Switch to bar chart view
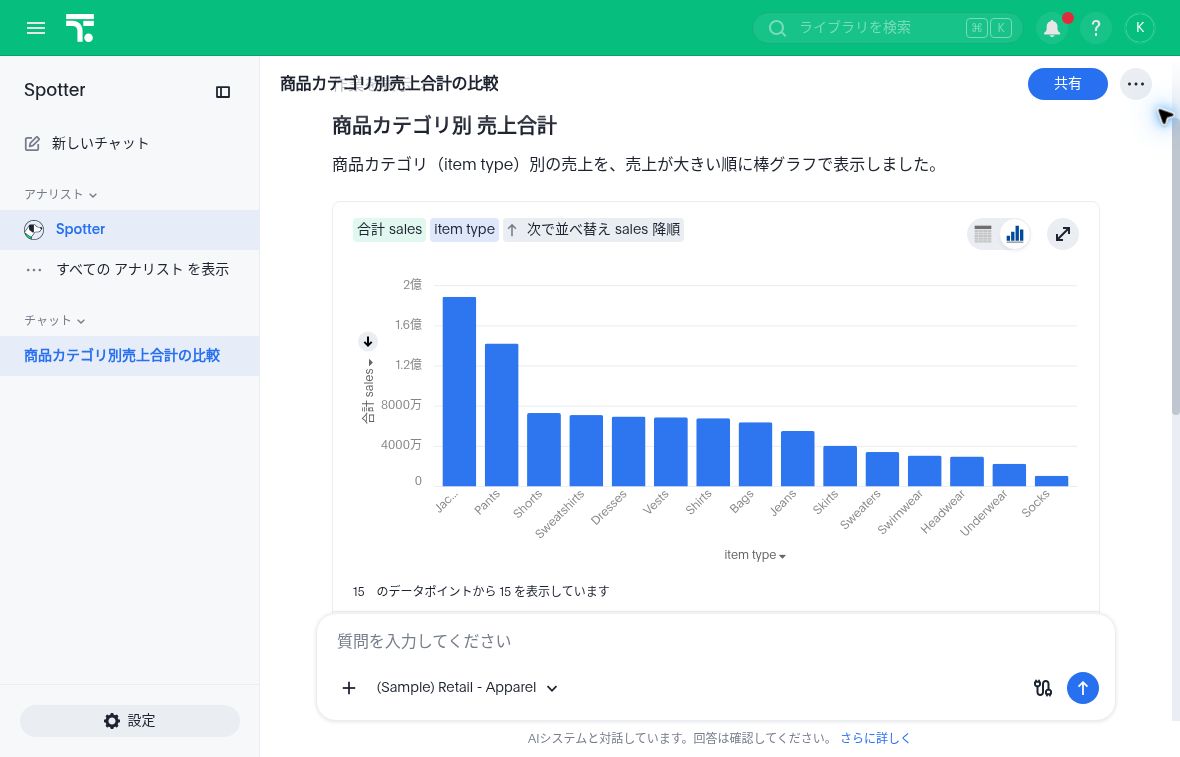Screen dimensions: 1180x757 tap(1014, 234)
